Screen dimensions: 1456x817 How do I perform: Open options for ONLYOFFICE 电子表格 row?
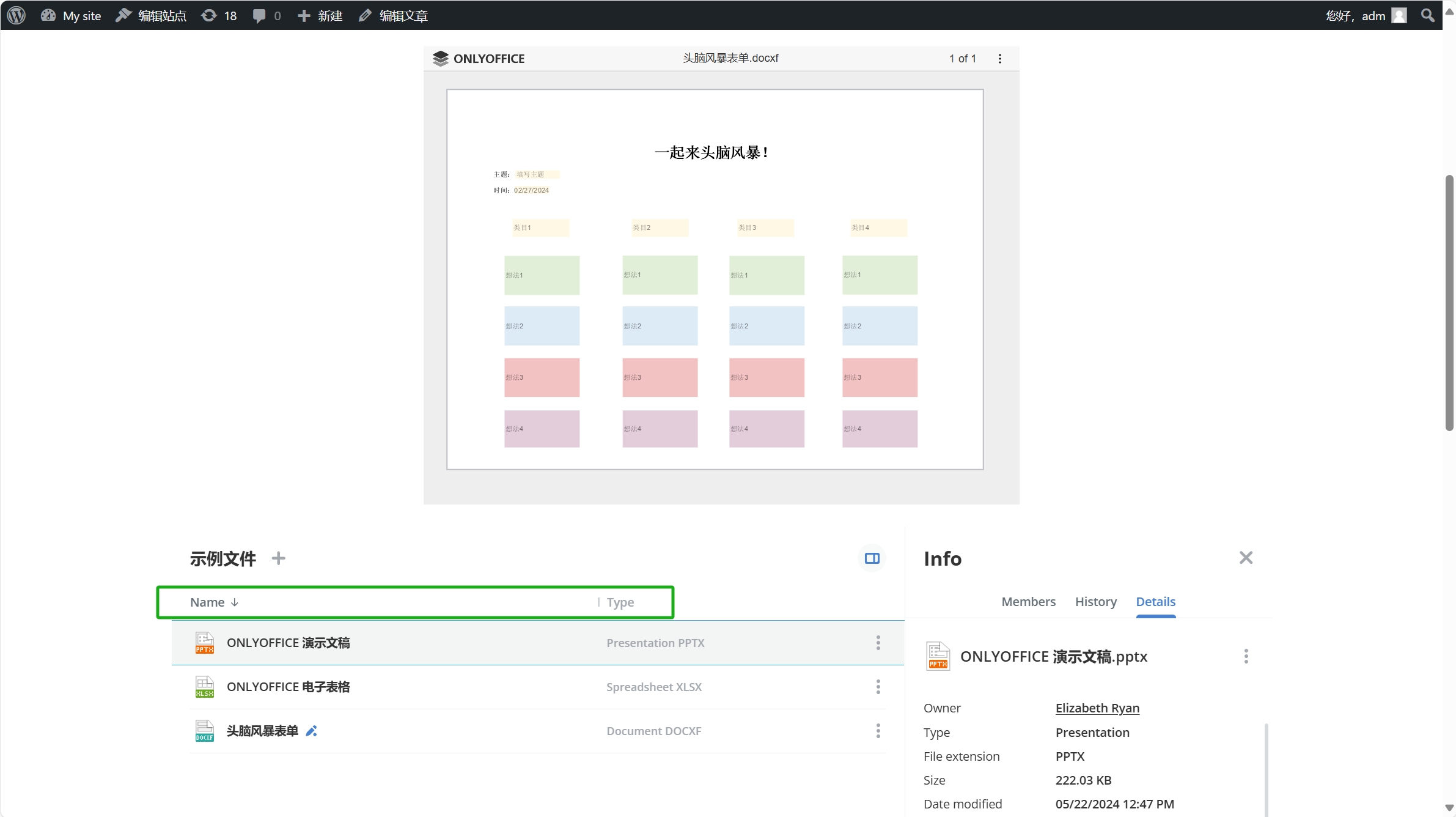pos(878,687)
